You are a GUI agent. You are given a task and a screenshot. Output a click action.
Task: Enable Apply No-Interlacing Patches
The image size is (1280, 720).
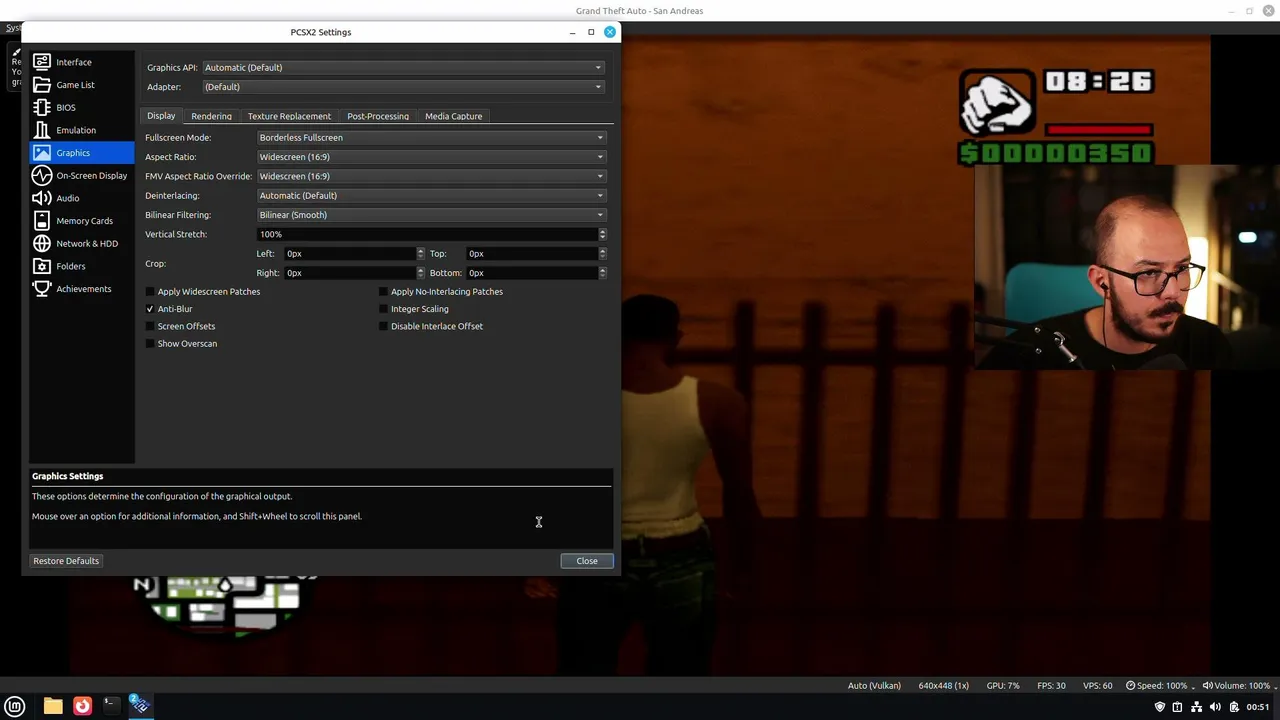coord(440,292)
